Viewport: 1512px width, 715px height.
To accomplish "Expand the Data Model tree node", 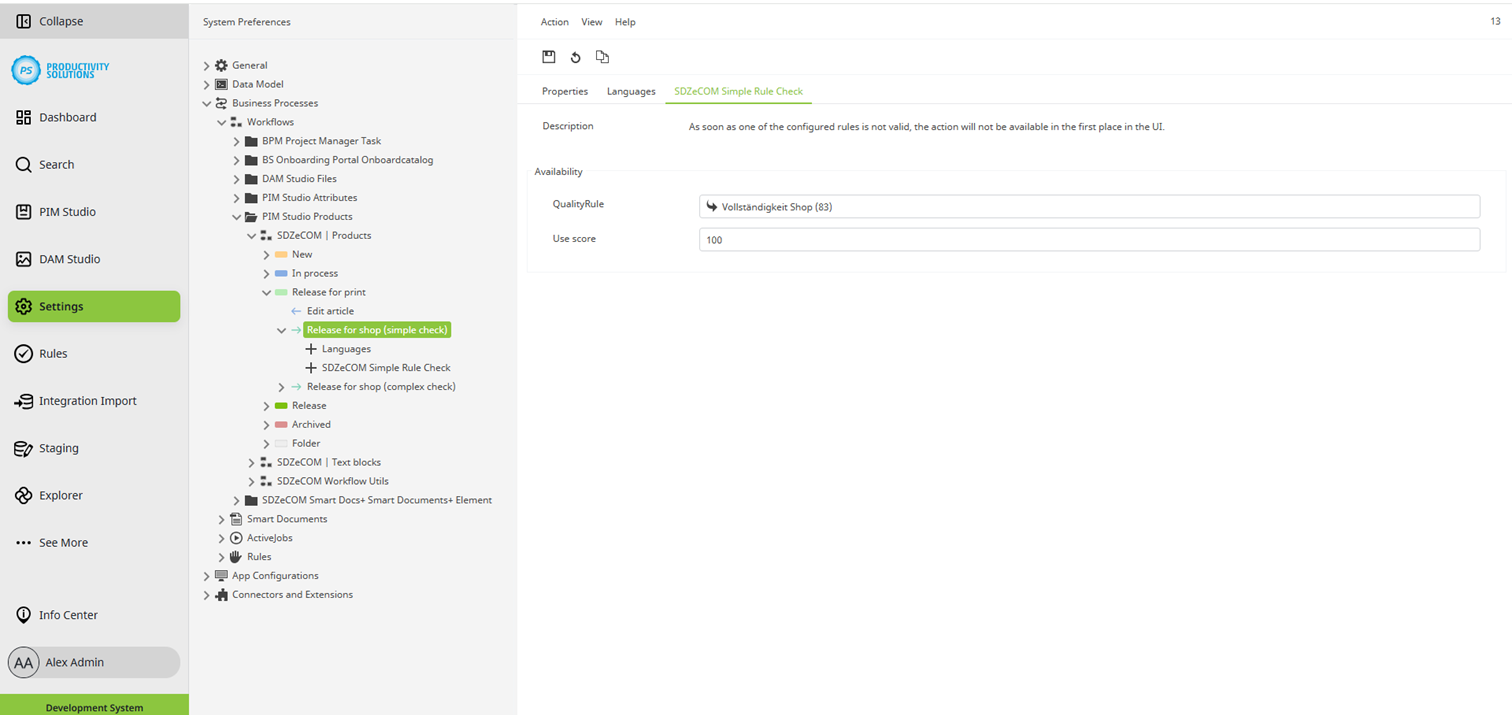I will (207, 85).
